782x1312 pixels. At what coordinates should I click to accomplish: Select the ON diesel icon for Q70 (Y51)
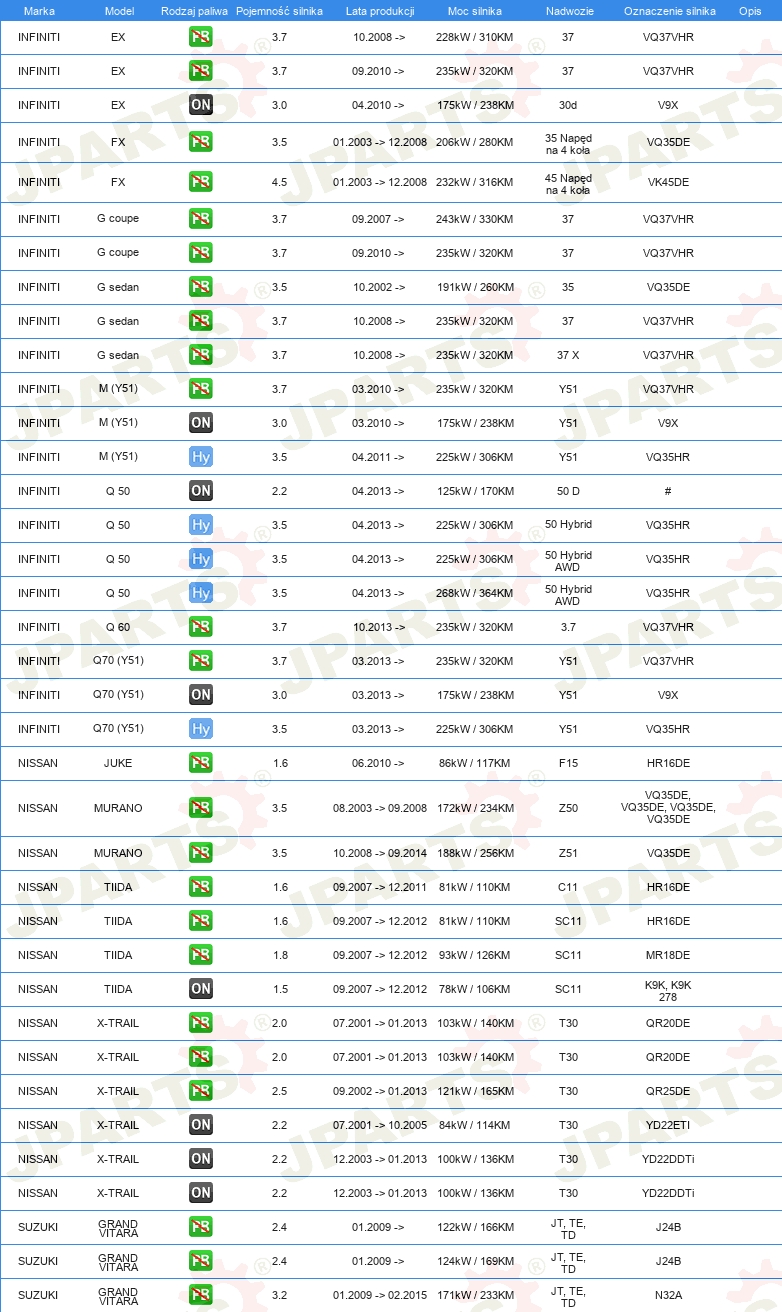point(201,695)
